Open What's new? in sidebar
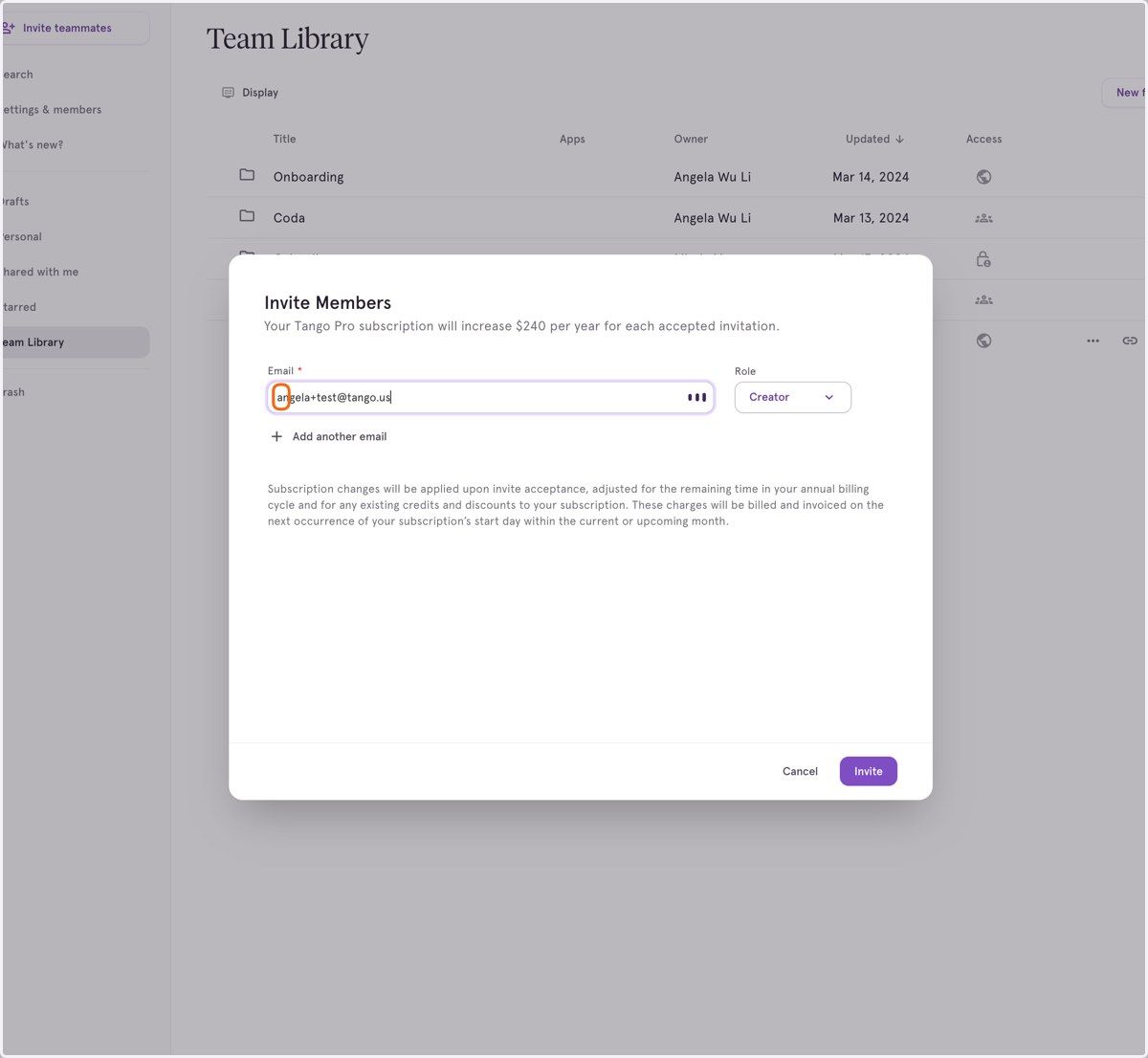Screen dimensions: 1148x1058 pos(32,144)
